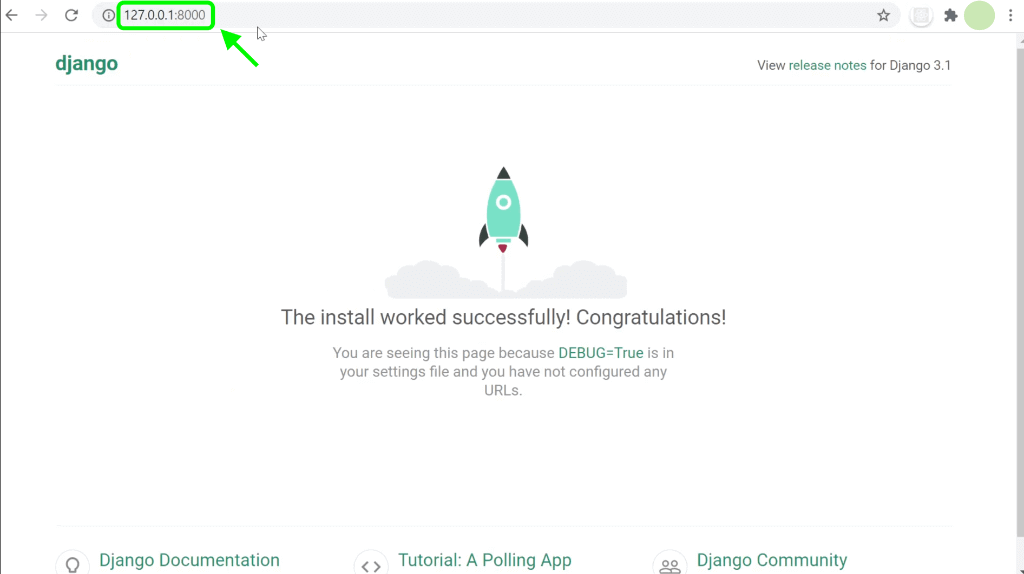The height and width of the screenshot is (574, 1024).
Task: Click the django logo heading
Action: (x=86, y=64)
